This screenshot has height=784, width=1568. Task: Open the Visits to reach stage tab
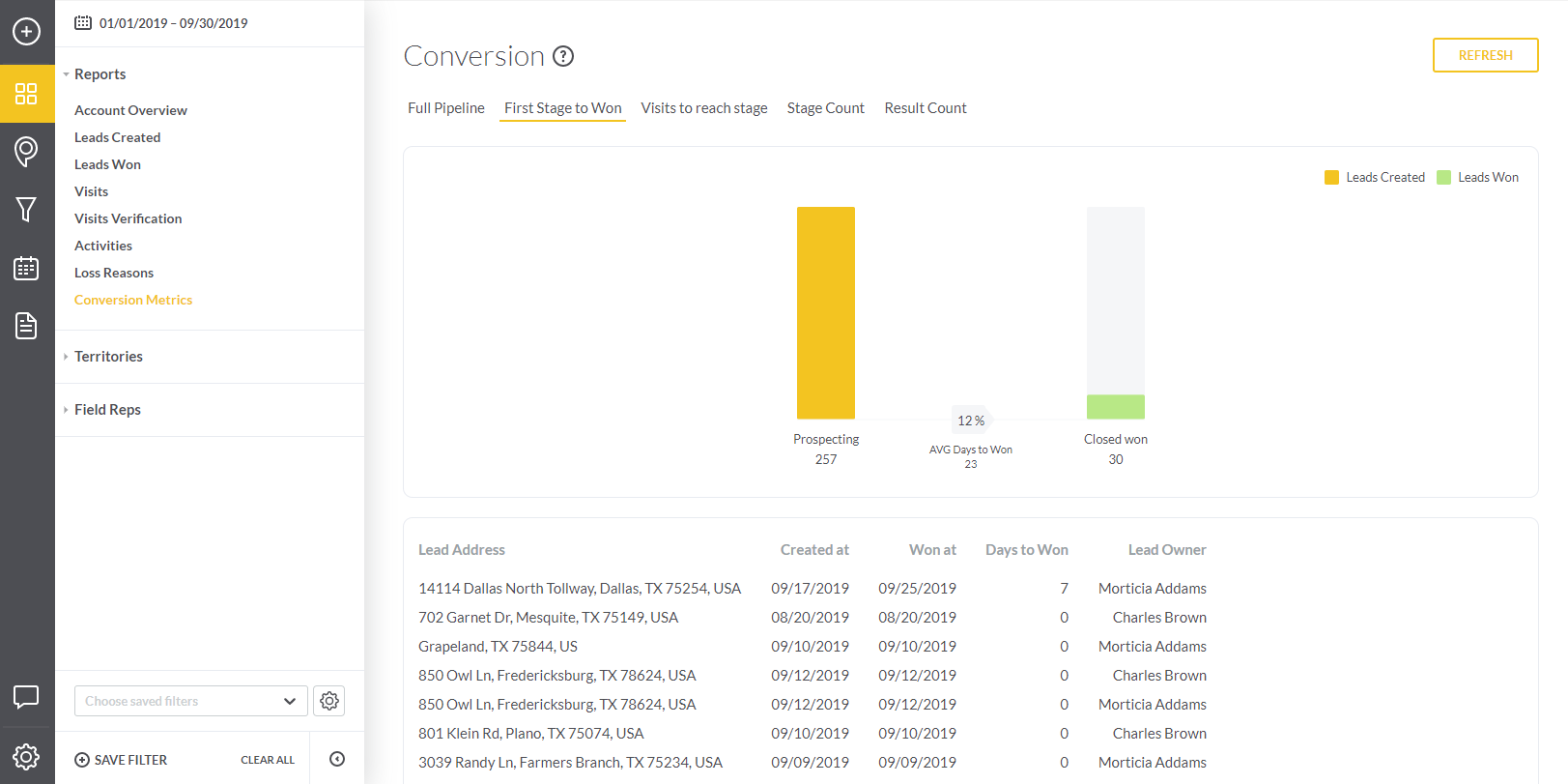[x=704, y=108]
